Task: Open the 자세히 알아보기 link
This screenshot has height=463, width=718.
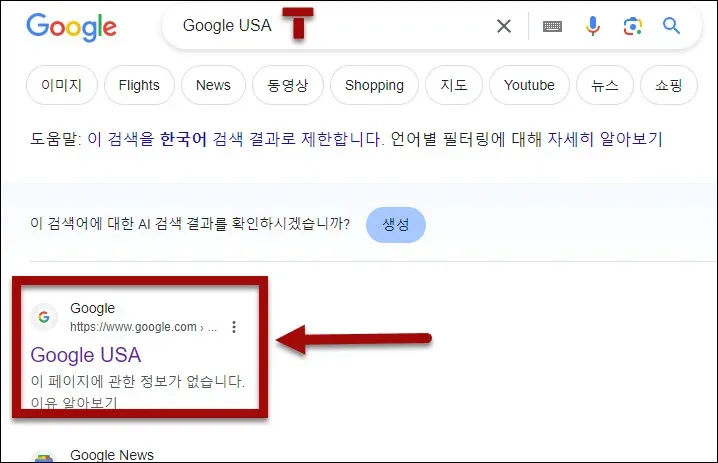Action: pyautogui.click(x=605, y=139)
